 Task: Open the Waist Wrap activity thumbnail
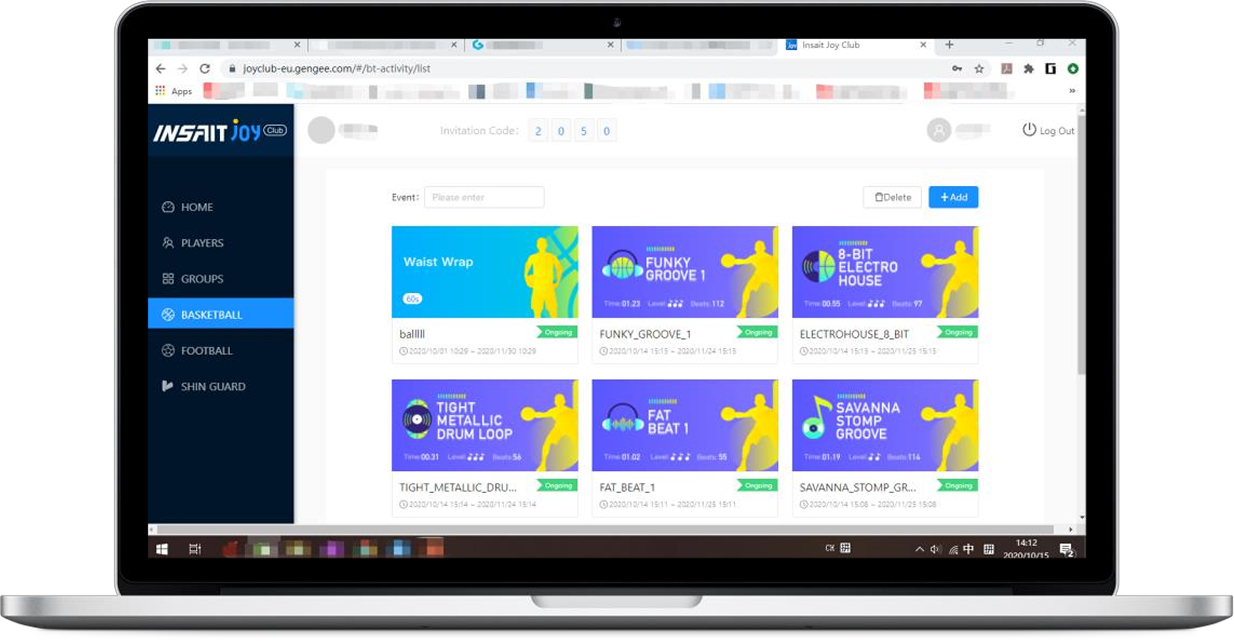[484, 272]
